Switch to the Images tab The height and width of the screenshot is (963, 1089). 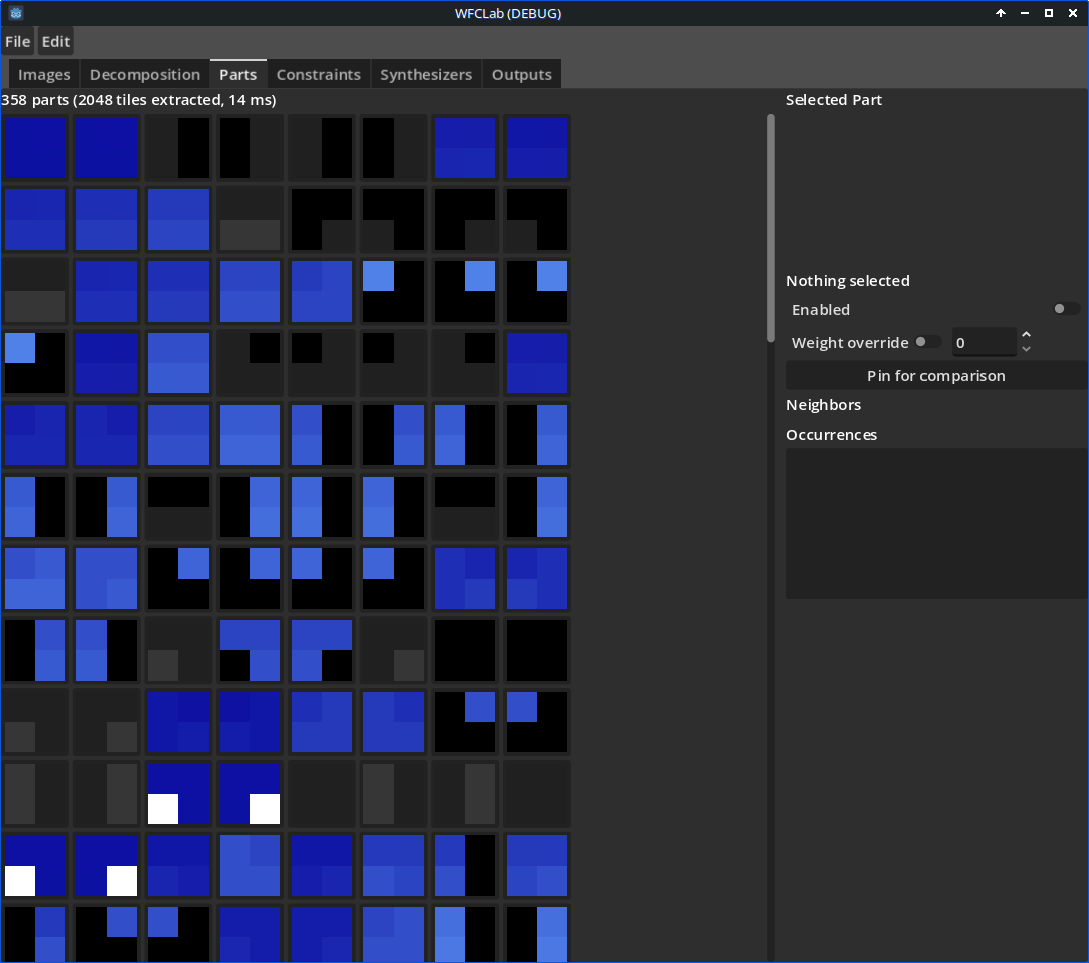(x=44, y=74)
